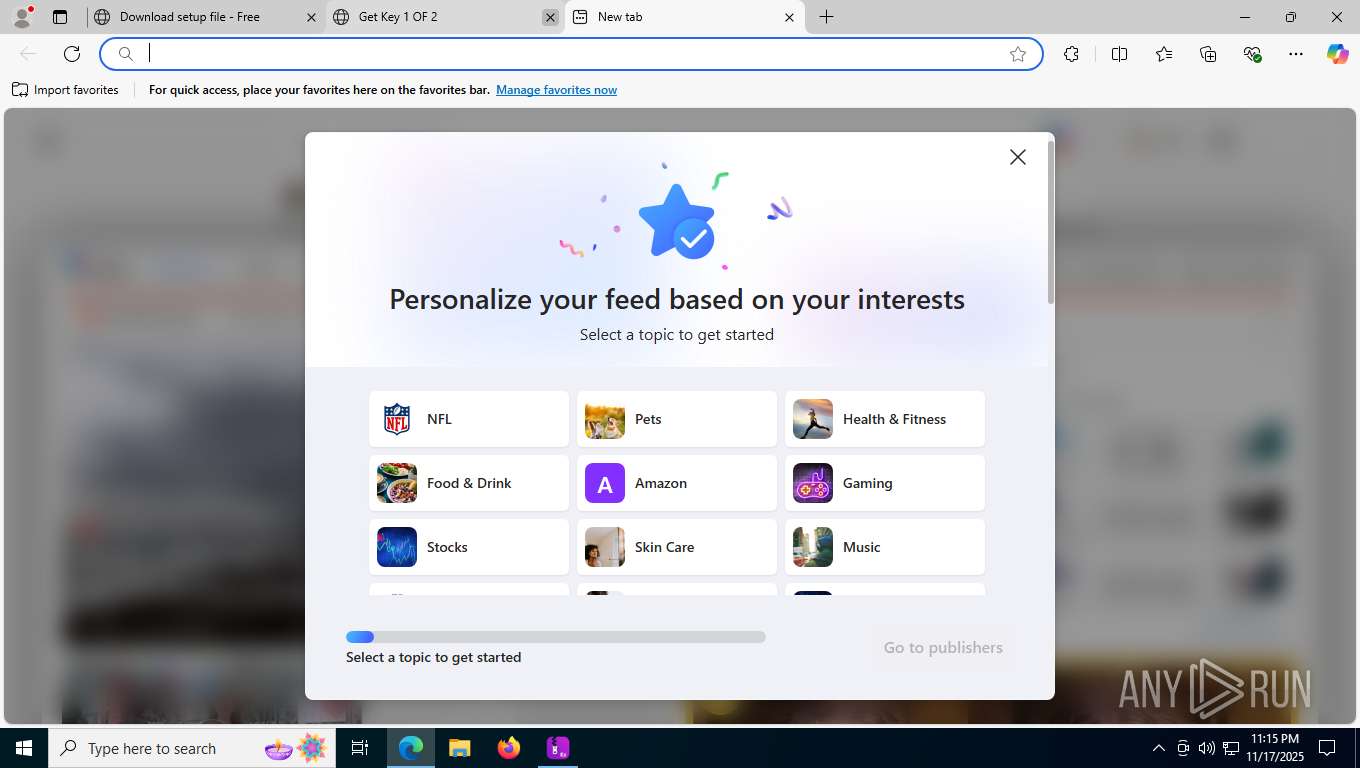
Task: Select the Health & Fitness topic
Action: [x=885, y=419]
